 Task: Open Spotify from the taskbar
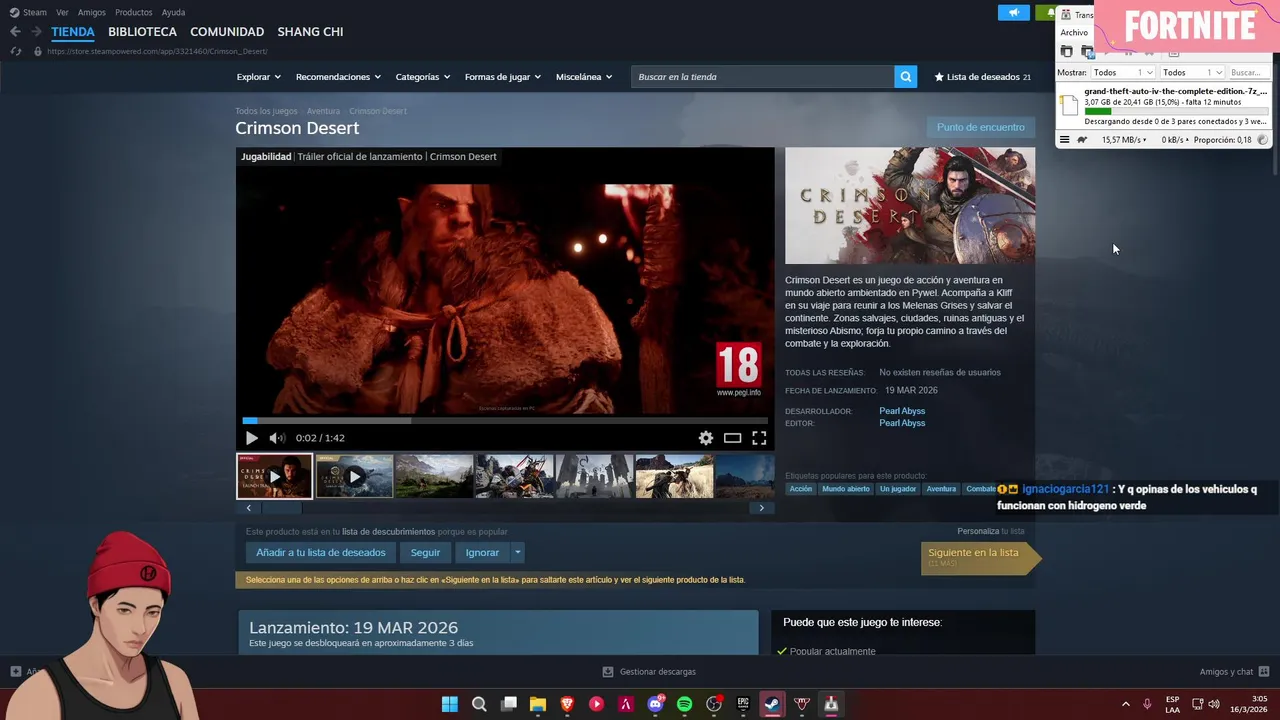(x=684, y=704)
